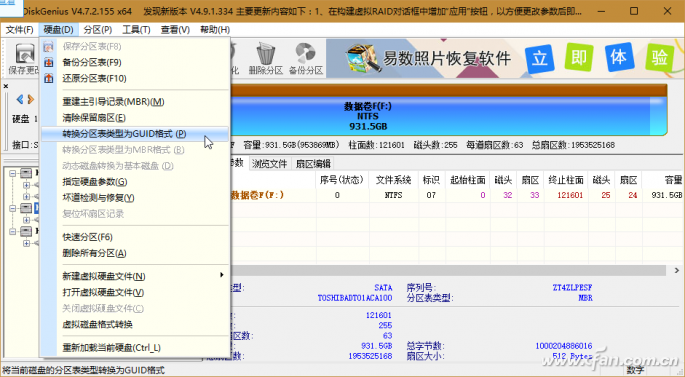Click the blue 体 banner tile

[x=619, y=57]
